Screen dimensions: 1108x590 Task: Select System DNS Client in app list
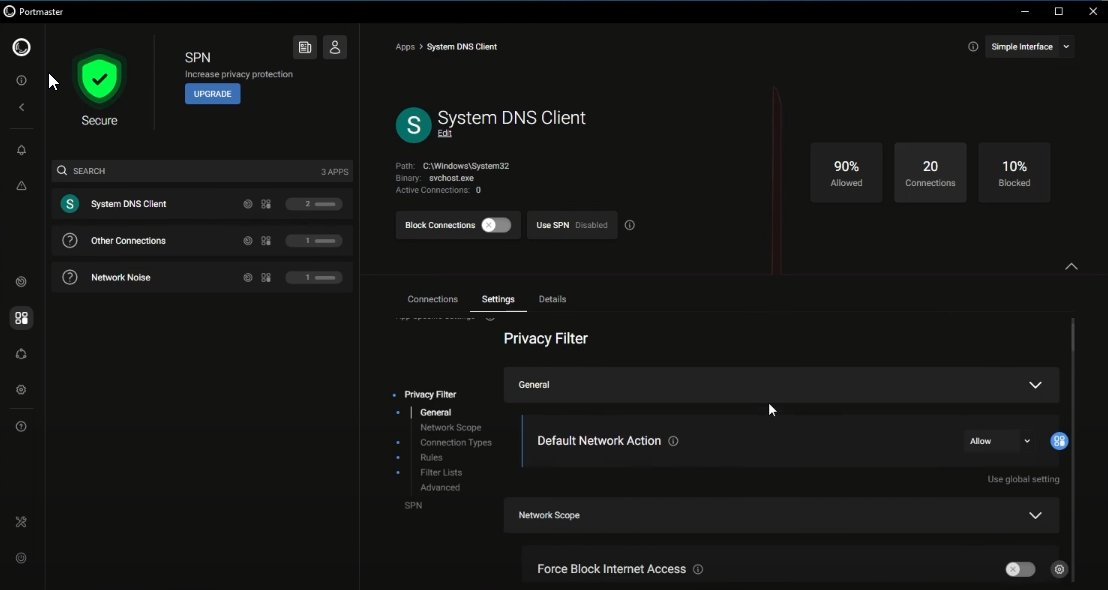click(x=202, y=204)
